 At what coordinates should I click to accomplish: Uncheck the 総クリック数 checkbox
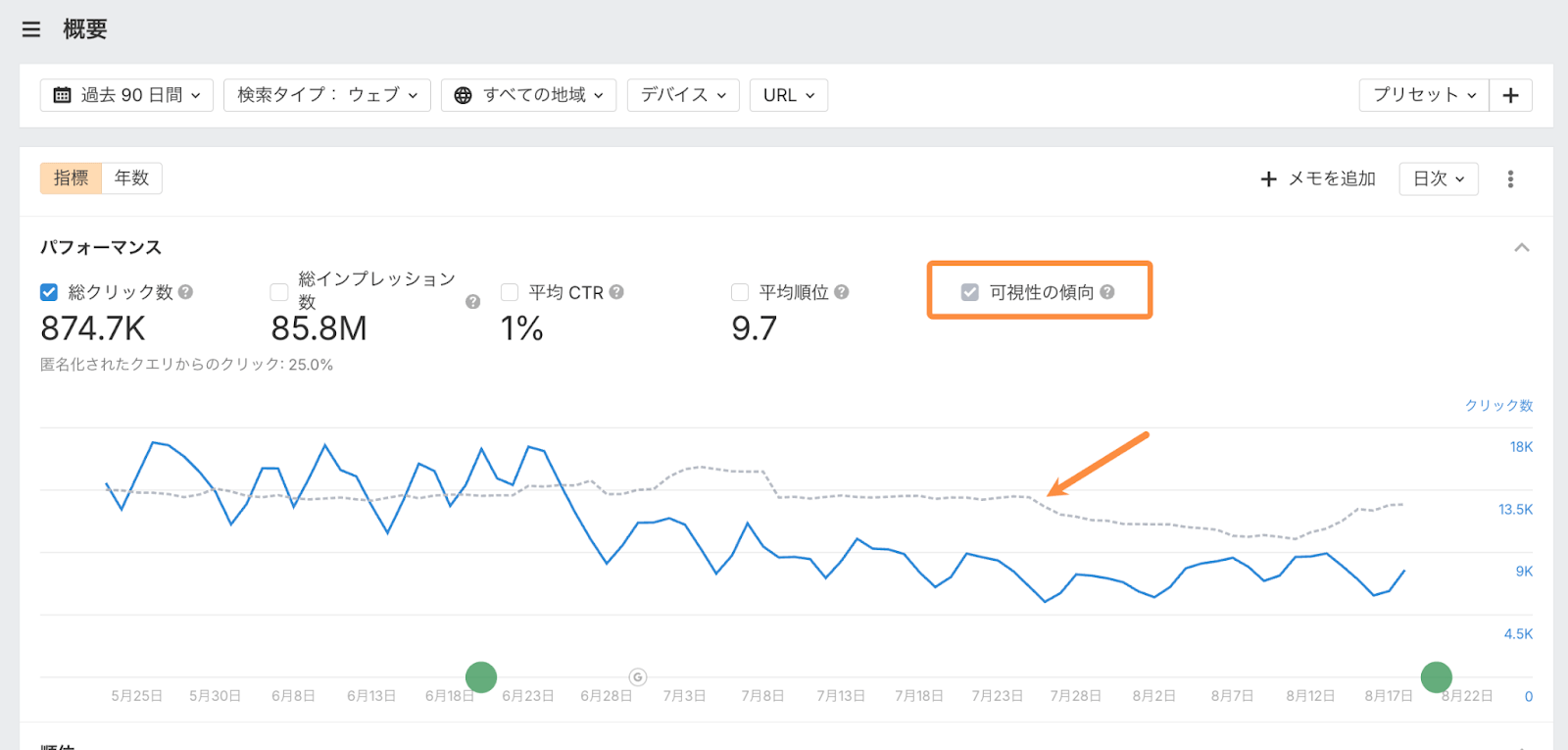pyautogui.click(x=49, y=292)
